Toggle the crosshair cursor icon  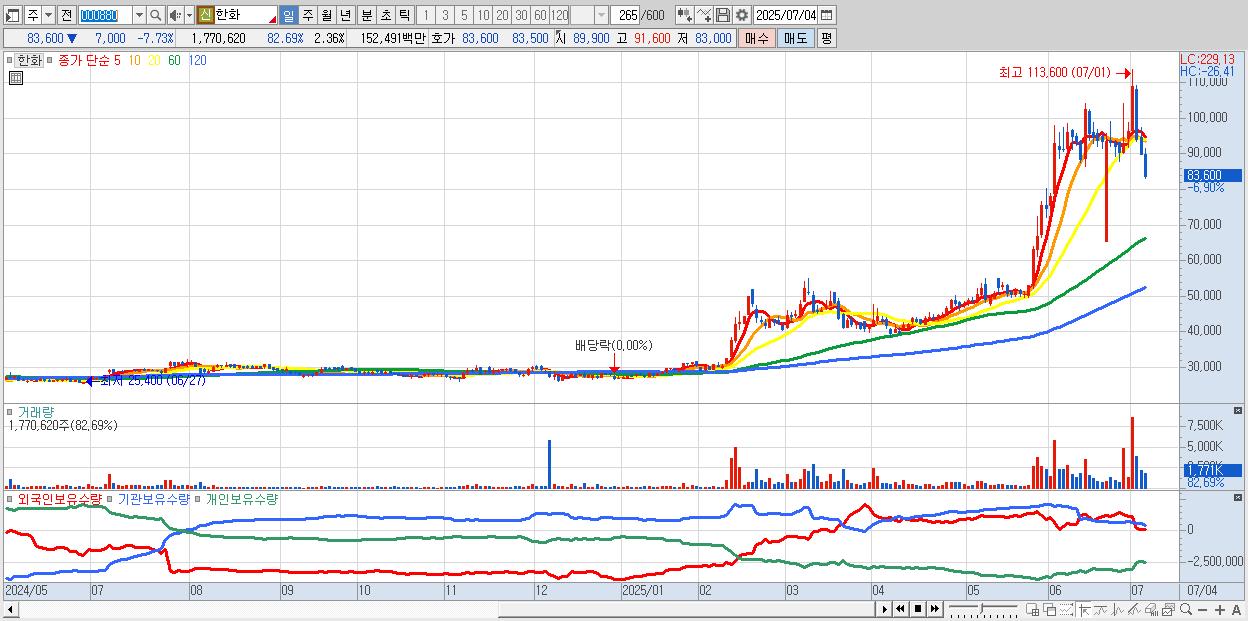[x=1085, y=609]
